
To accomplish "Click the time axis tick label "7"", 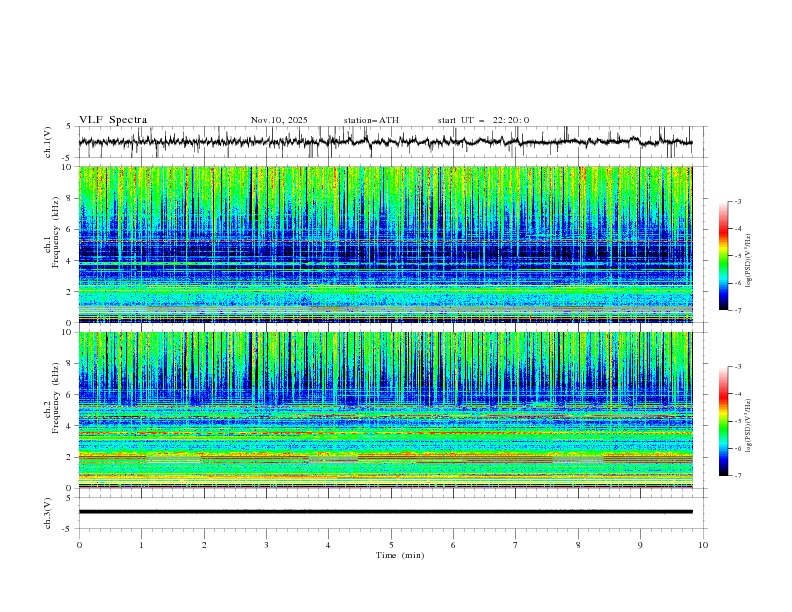I will click(x=516, y=545).
